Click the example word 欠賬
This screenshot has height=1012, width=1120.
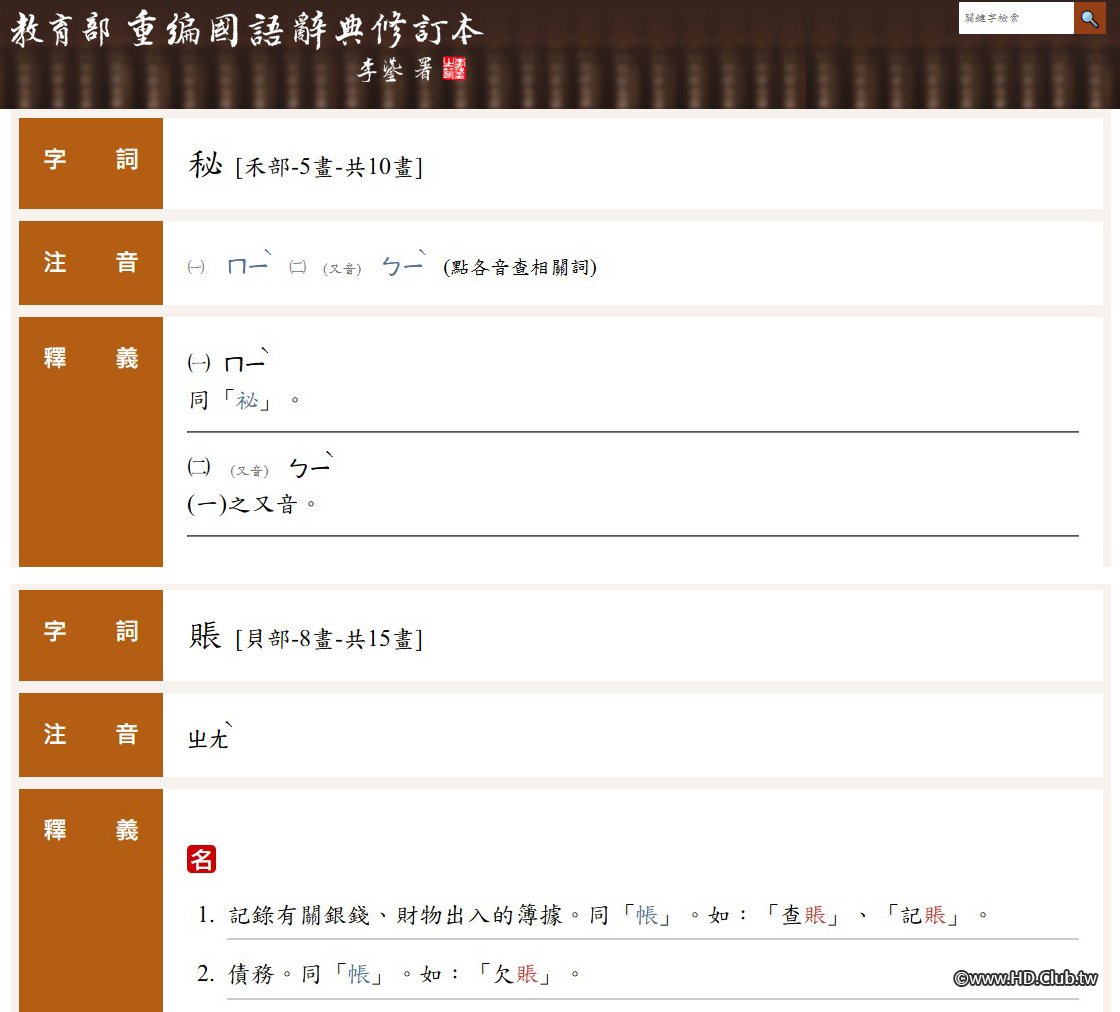516,974
